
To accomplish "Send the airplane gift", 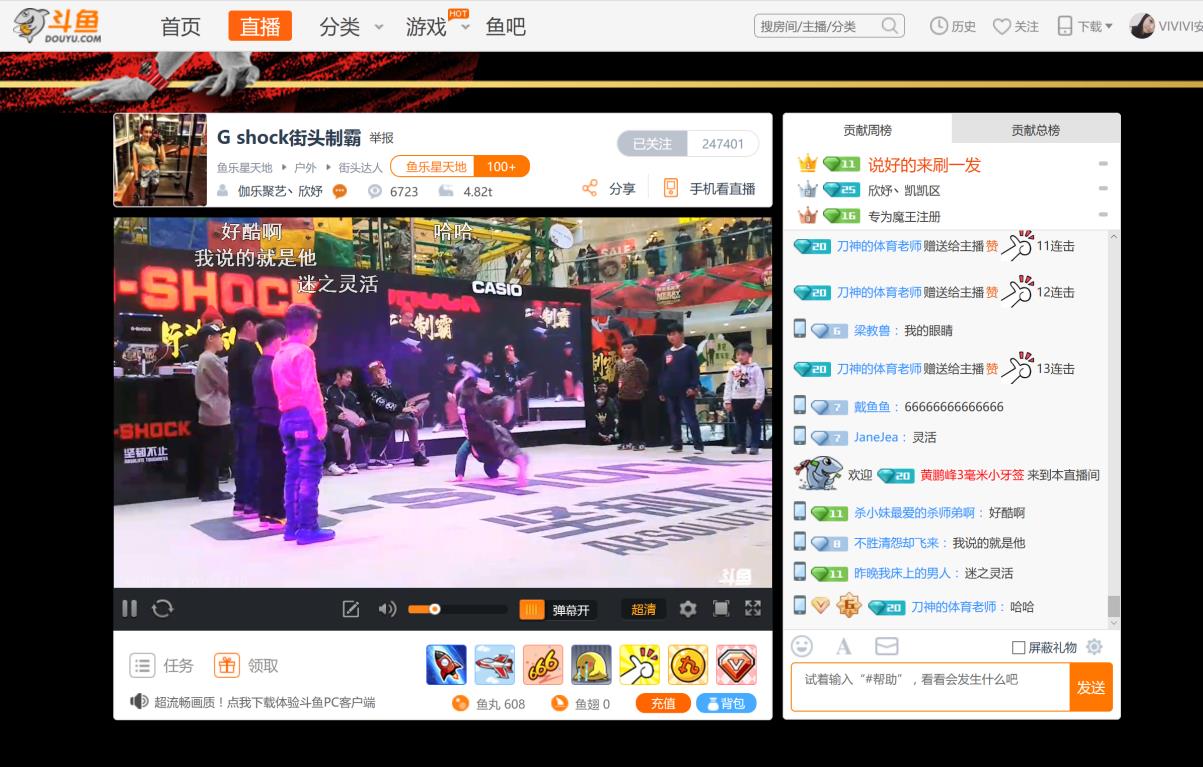I will [494, 665].
